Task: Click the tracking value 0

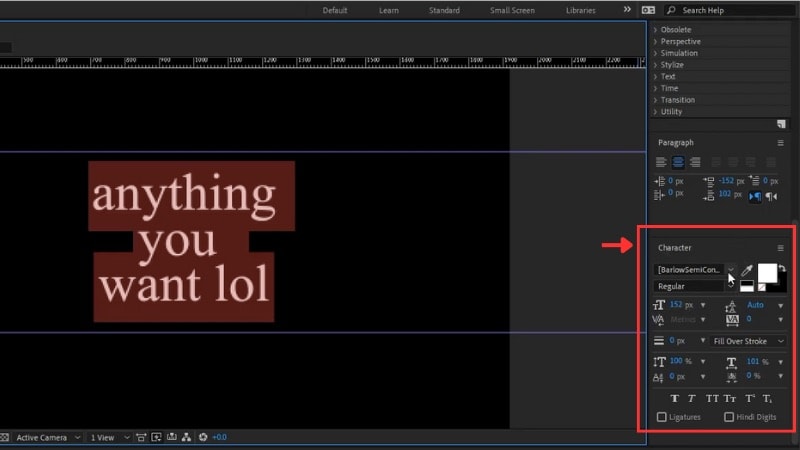Action: click(x=749, y=319)
